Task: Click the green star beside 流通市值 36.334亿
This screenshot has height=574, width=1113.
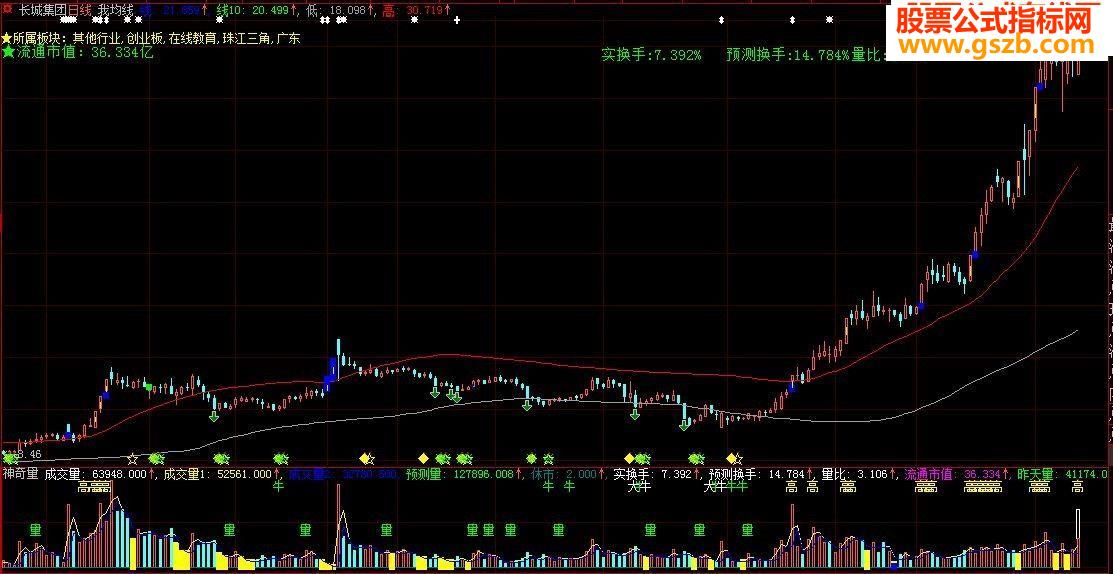Action: [x=8, y=53]
